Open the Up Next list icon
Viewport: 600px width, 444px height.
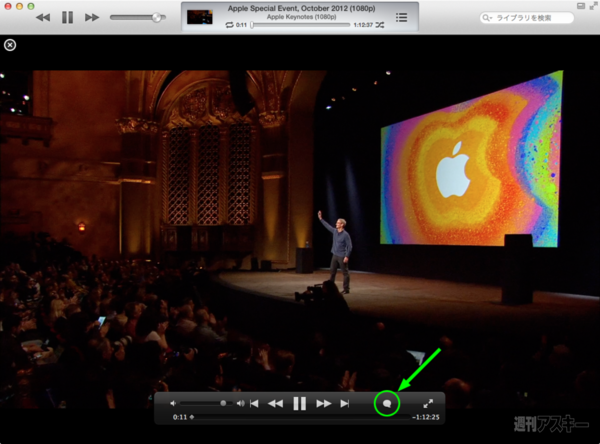401,17
